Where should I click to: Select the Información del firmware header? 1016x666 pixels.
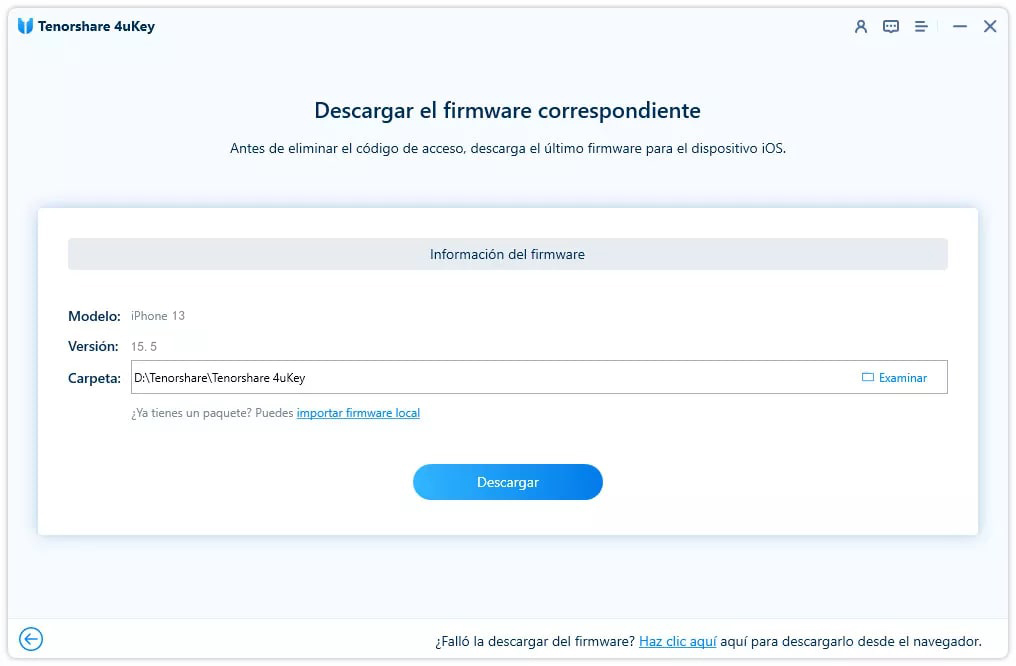(x=508, y=254)
